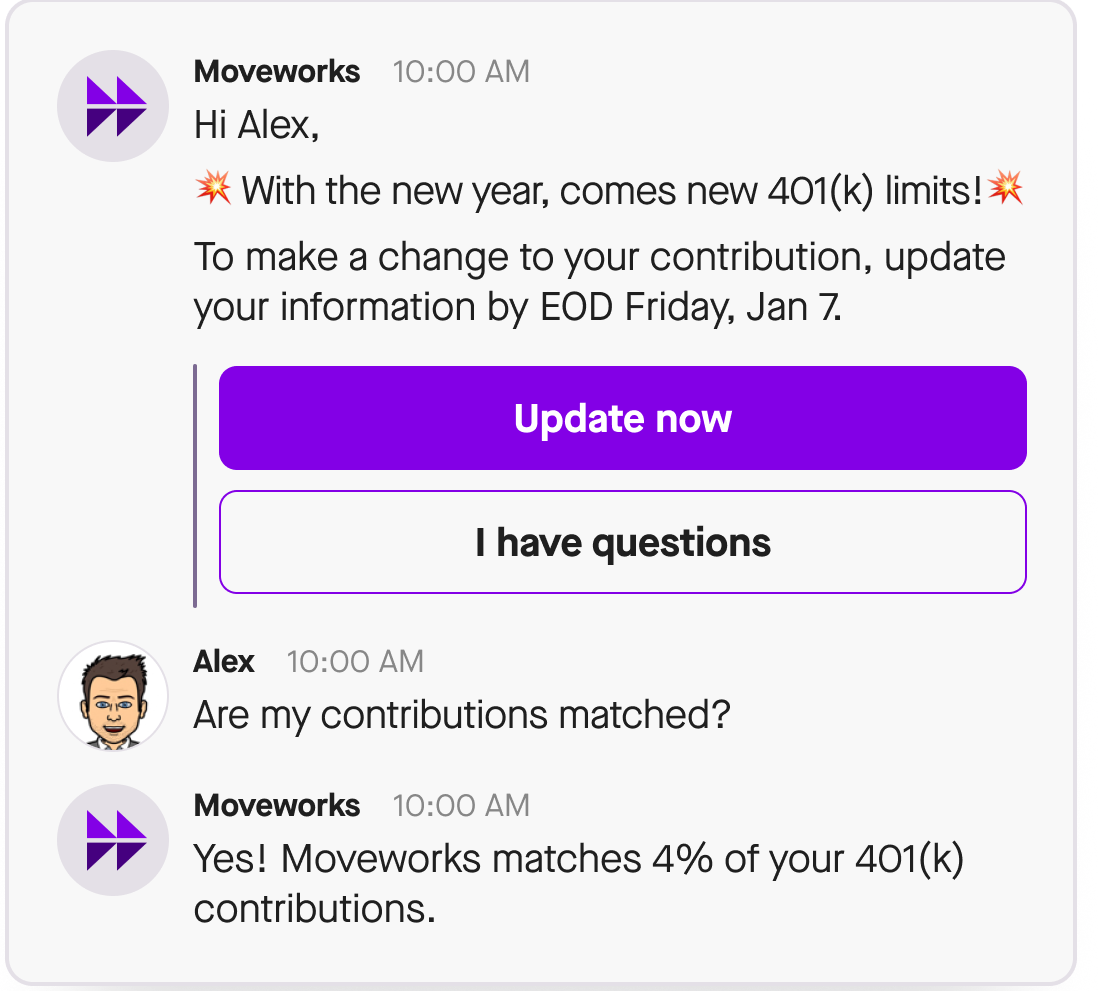Image resolution: width=1098 pixels, height=991 pixels.
Task: Select Alex's "Are my contributions matched?" message
Action: (x=461, y=714)
